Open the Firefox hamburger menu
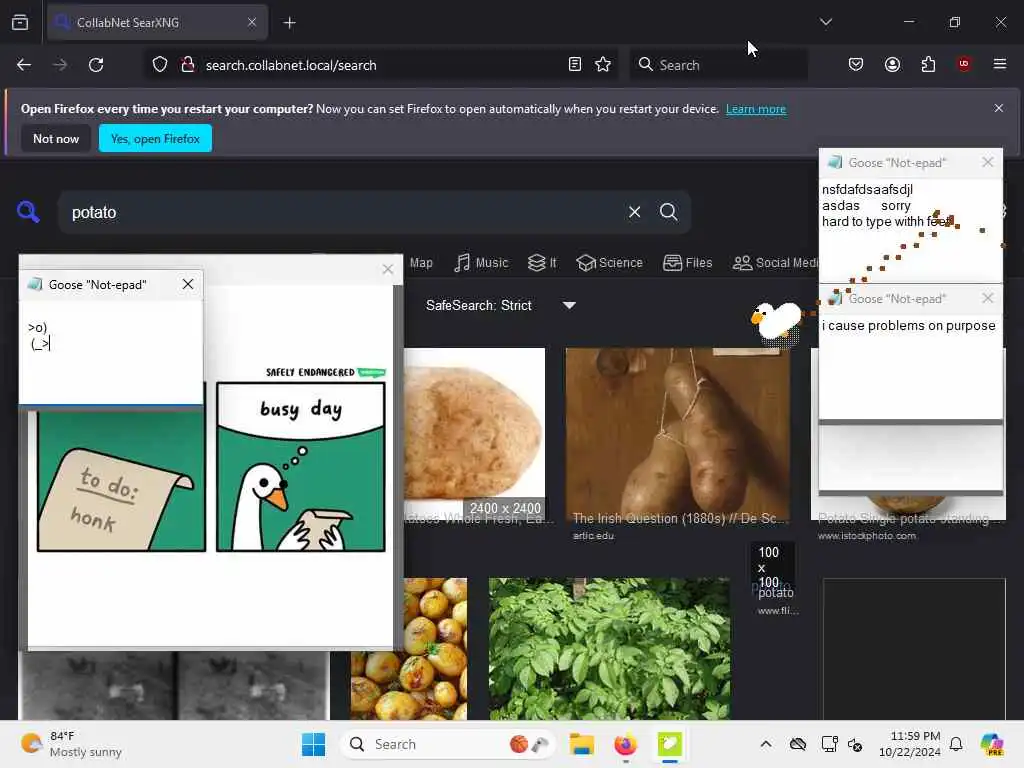Viewport: 1024px width, 768px height. 1000,64
